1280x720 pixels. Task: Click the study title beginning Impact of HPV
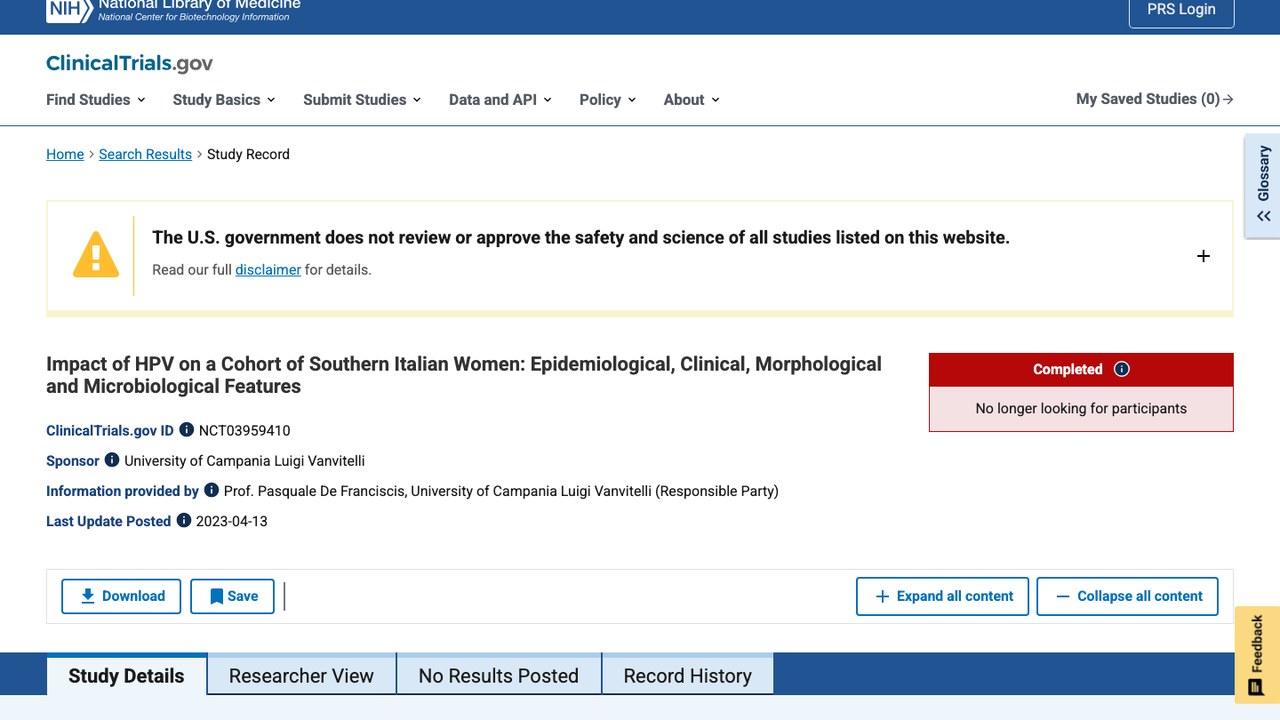(464, 375)
